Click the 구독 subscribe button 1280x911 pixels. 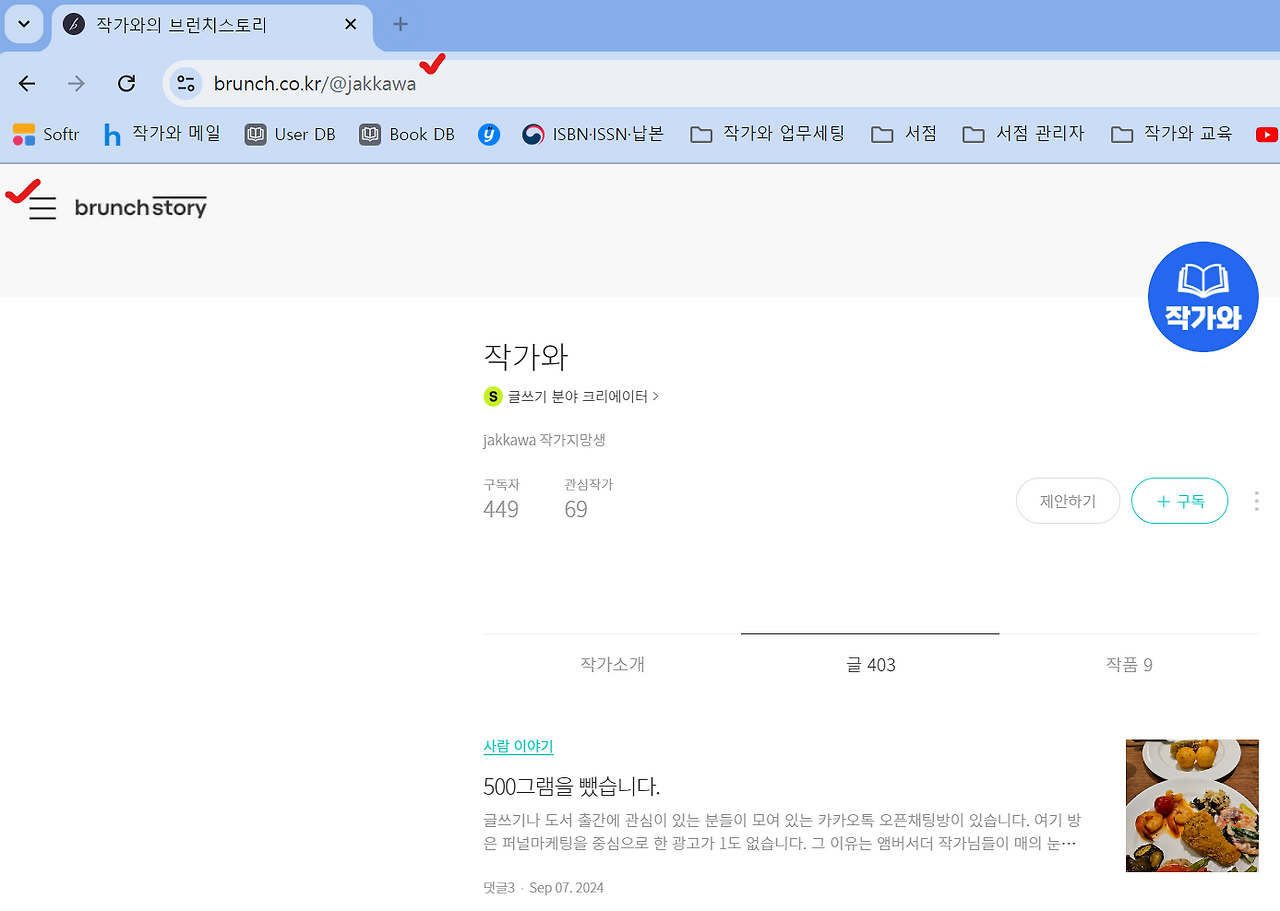coord(1179,500)
